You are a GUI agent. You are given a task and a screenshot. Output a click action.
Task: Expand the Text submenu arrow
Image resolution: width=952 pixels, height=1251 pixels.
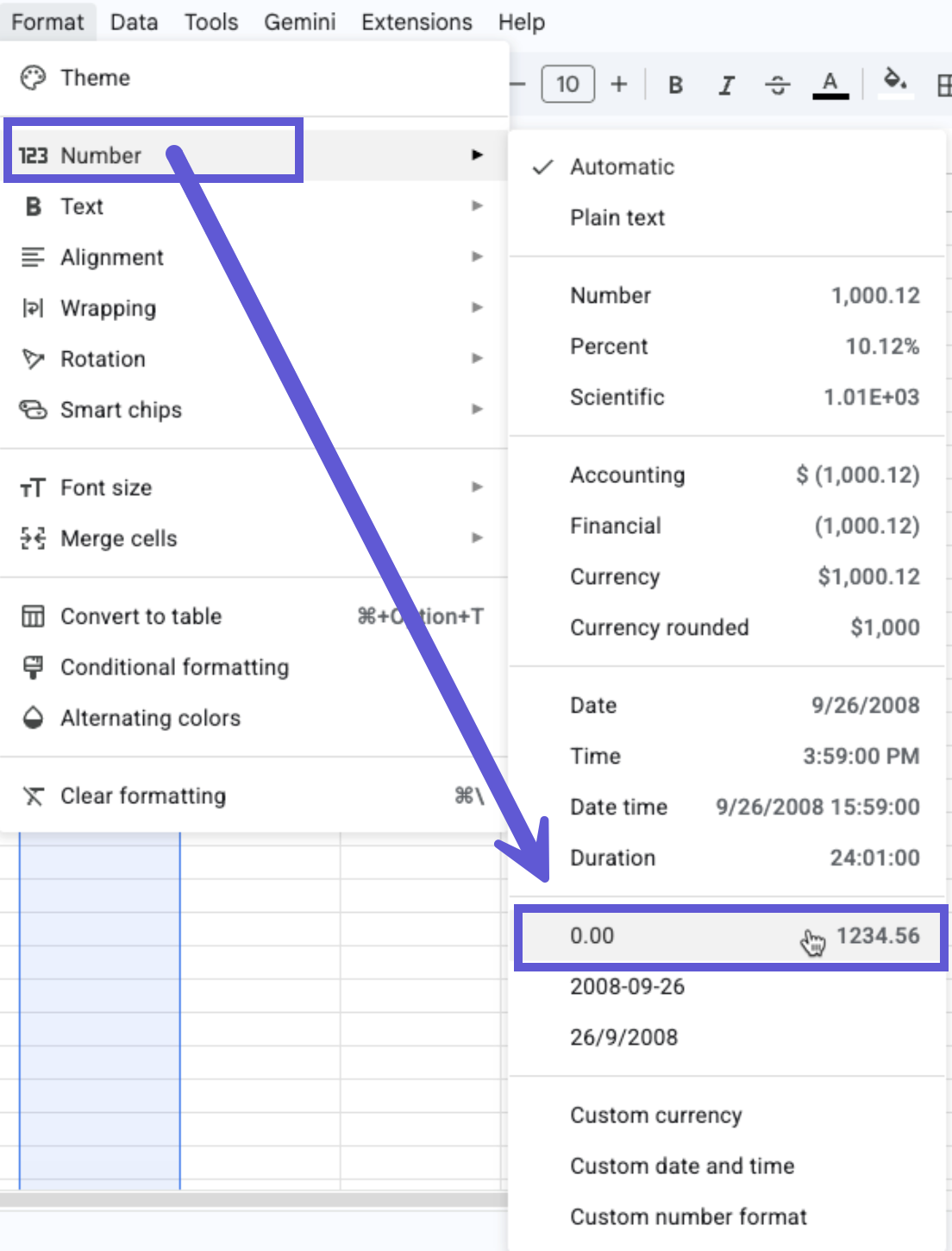pyautogui.click(x=477, y=205)
